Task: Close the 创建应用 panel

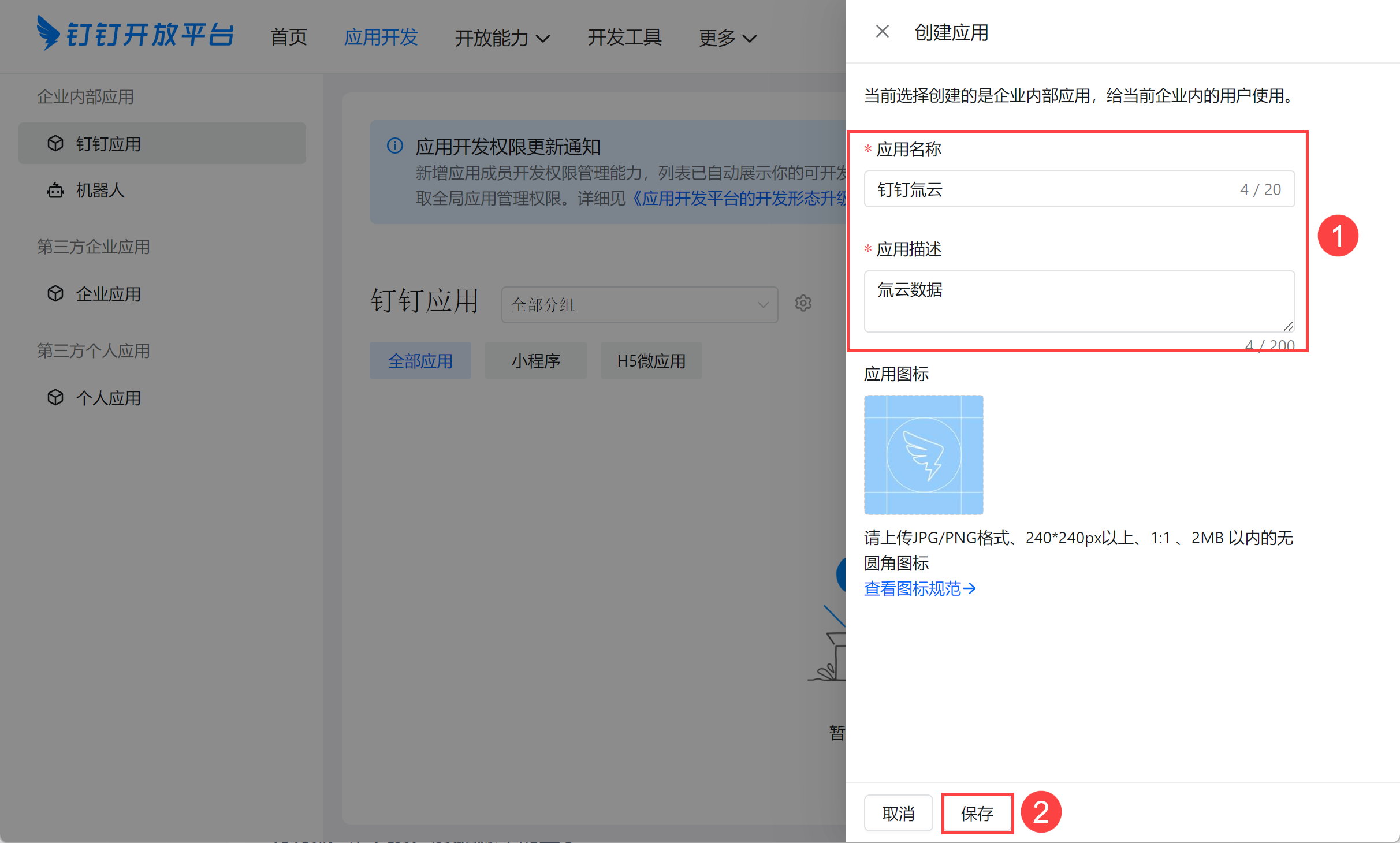Action: (881, 31)
